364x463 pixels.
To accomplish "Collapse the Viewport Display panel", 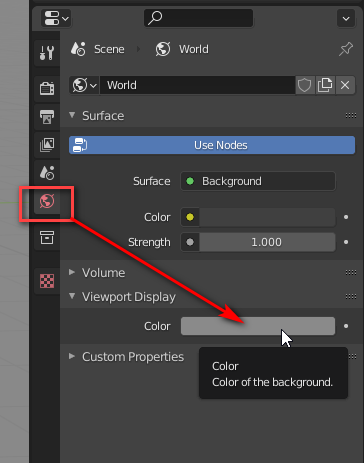I will 72,296.
